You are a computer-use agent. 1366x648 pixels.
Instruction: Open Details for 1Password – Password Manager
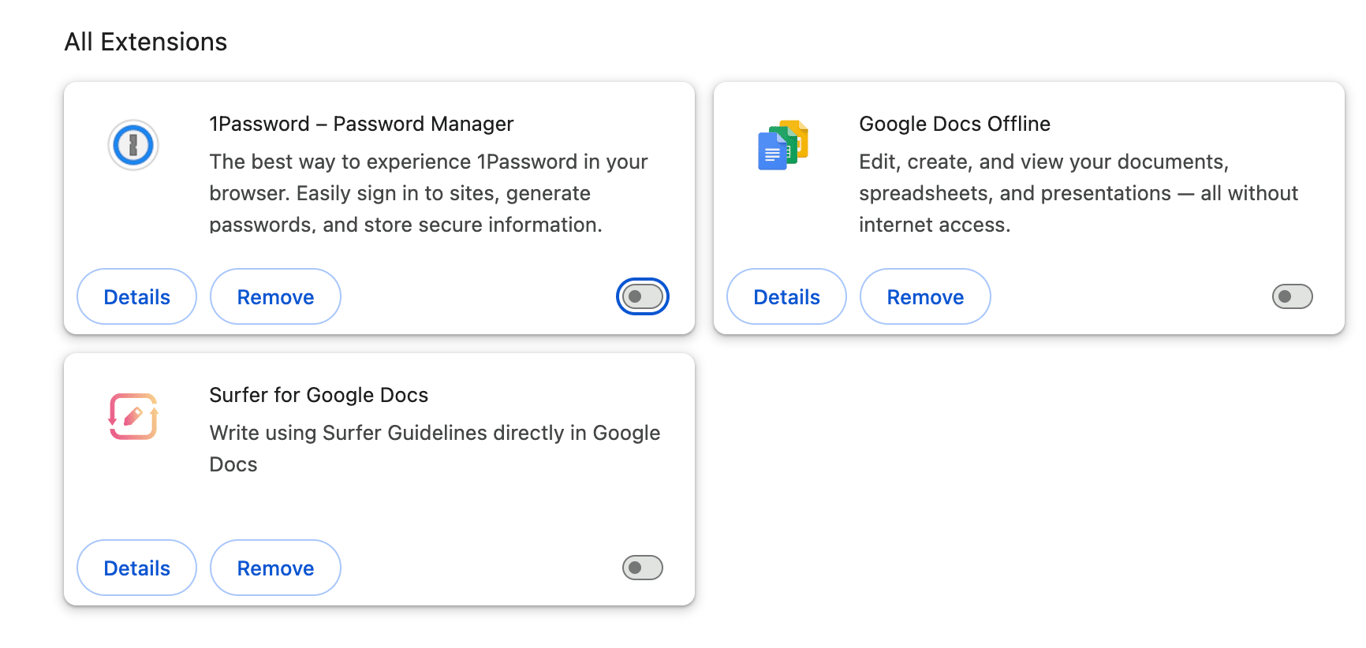coord(136,296)
